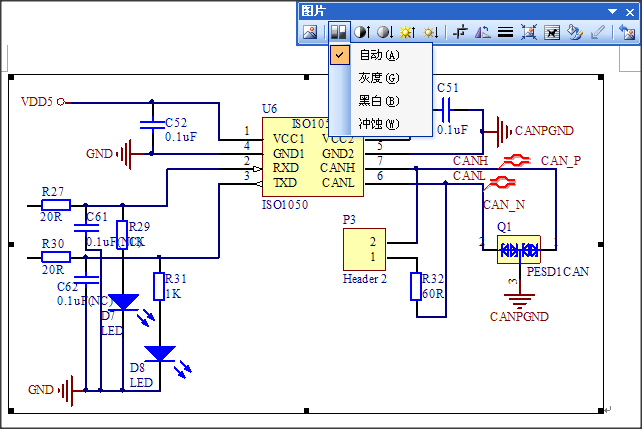Screen dimensions: 642x429
Task: Click the PESD1CAN component label
Action: point(558,271)
